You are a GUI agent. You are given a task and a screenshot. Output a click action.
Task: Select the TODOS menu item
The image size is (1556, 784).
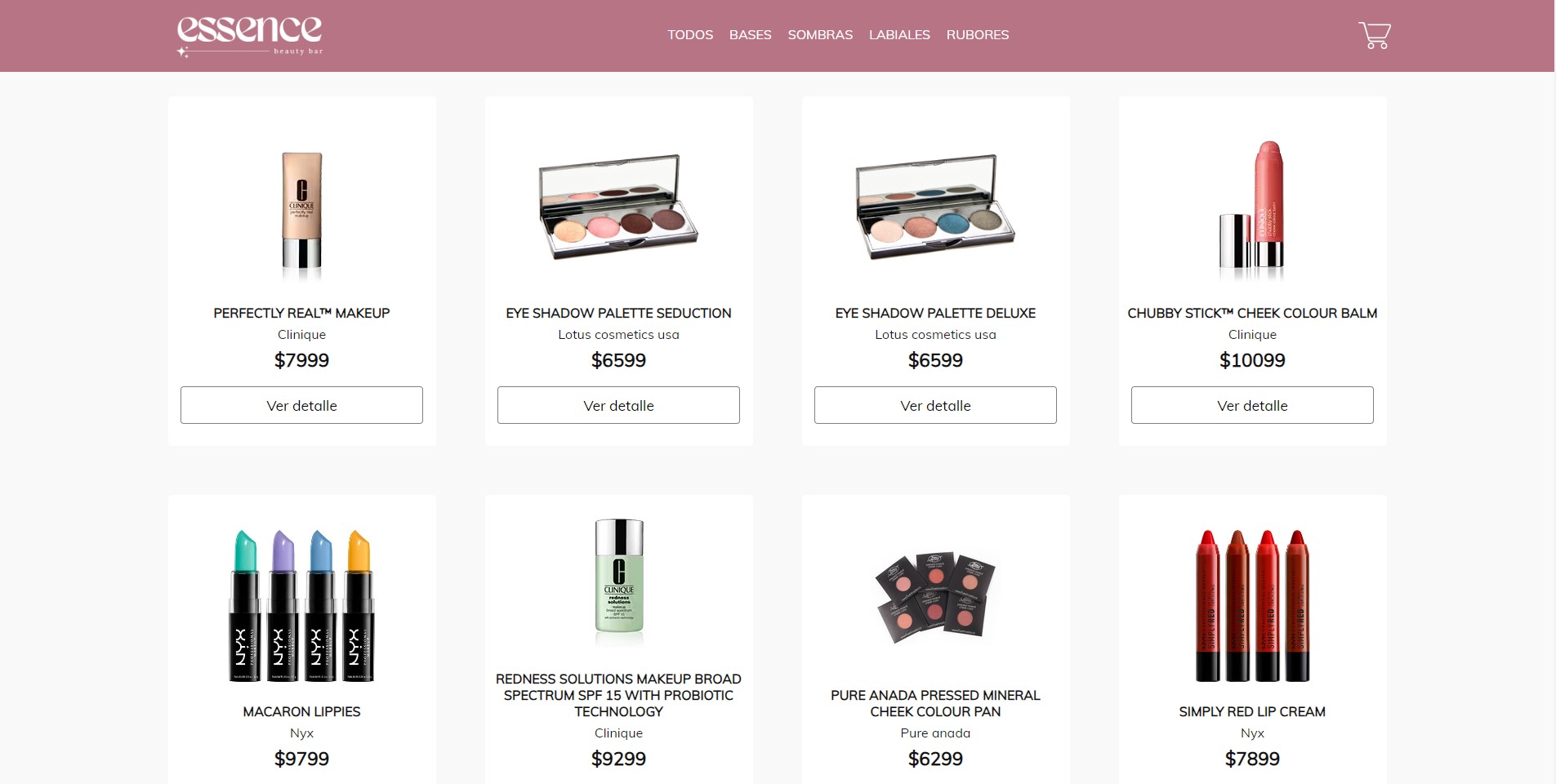(x=690, y=35)
